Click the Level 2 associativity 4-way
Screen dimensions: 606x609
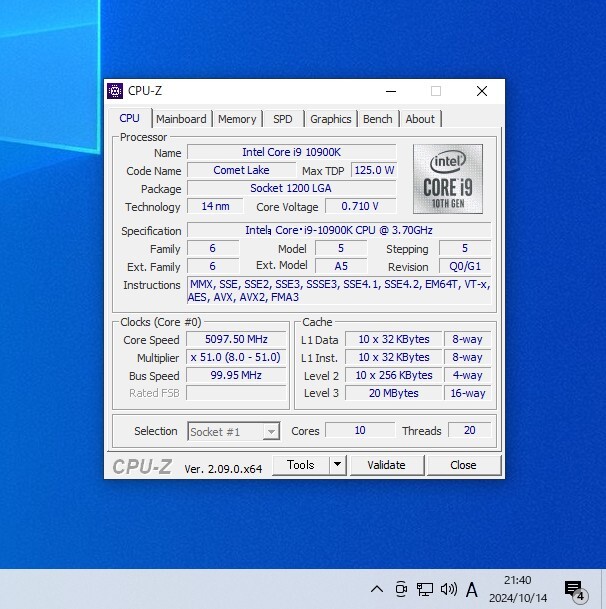(x=467, y=376)
